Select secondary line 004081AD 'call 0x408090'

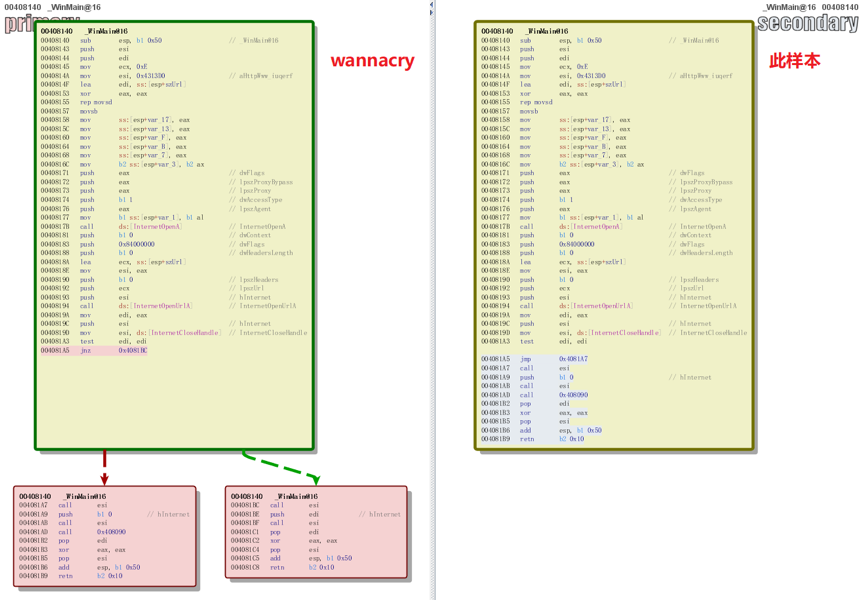(535, 395)
